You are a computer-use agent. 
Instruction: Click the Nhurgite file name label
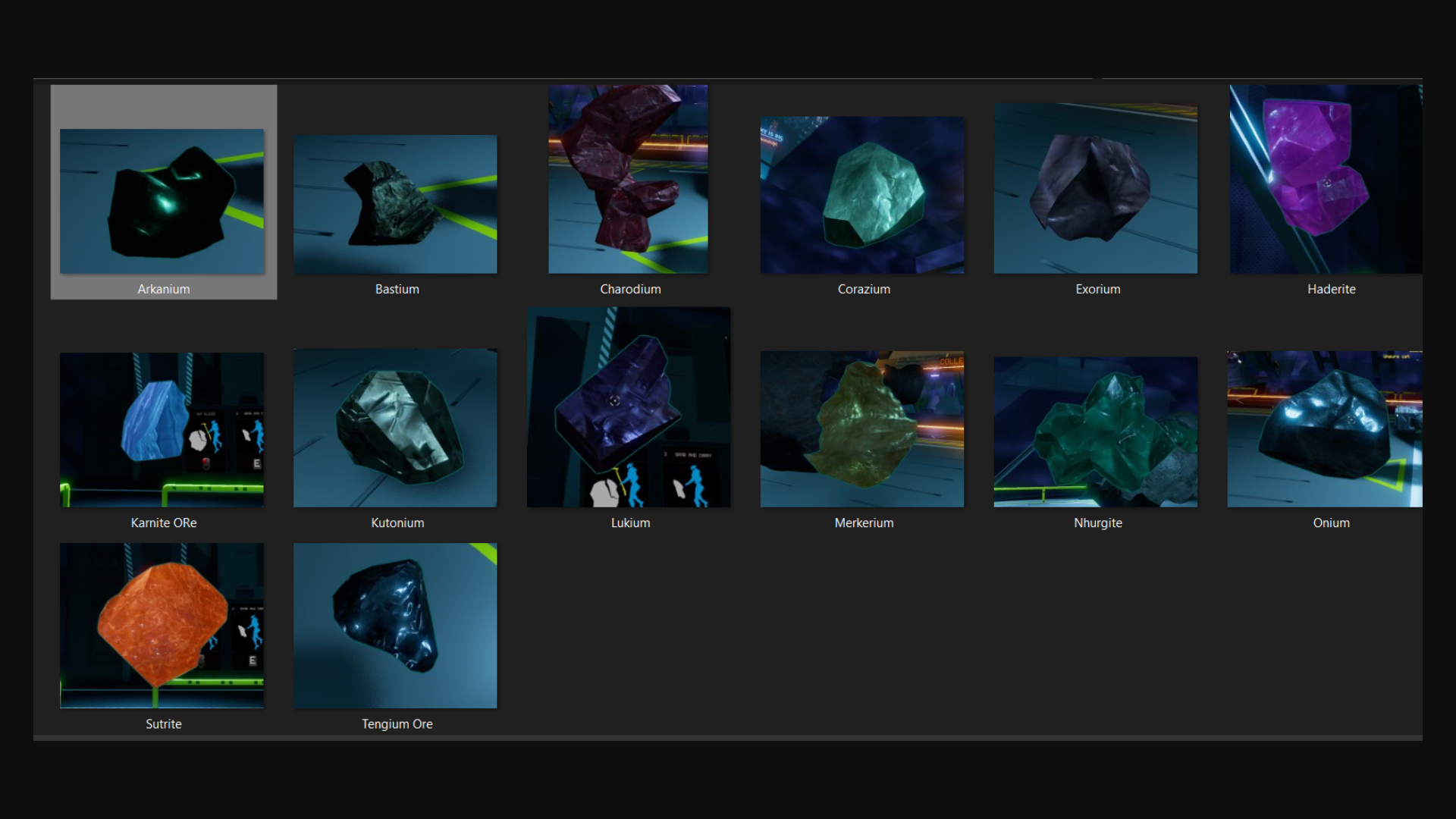pos(1098,522)
